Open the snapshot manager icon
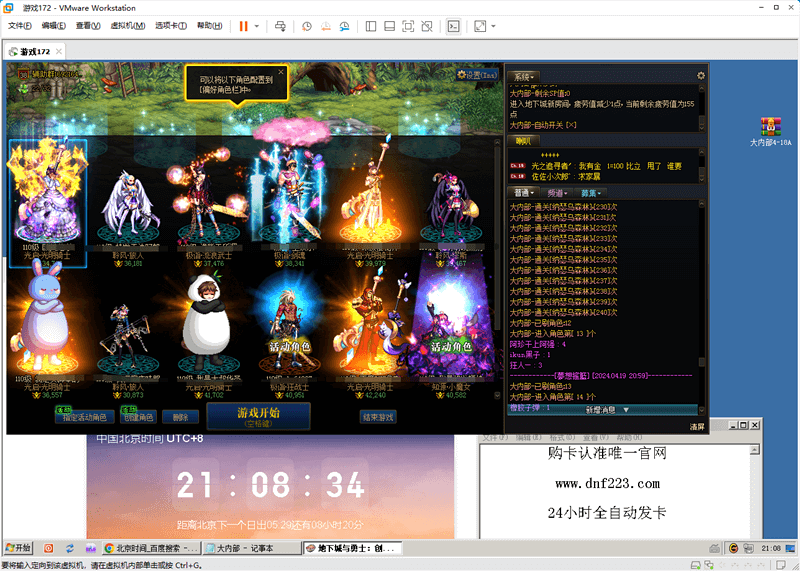Viewport: 800px width, 571px height. coord(345,26)
